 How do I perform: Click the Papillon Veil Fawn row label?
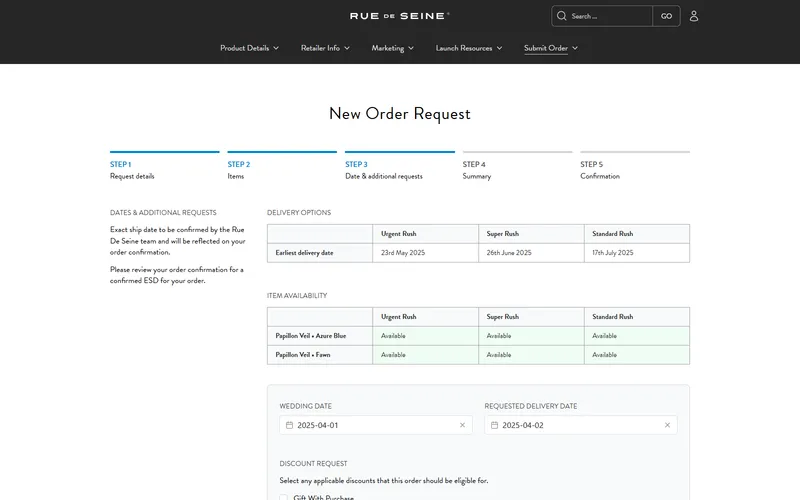[x=320, y=355]
